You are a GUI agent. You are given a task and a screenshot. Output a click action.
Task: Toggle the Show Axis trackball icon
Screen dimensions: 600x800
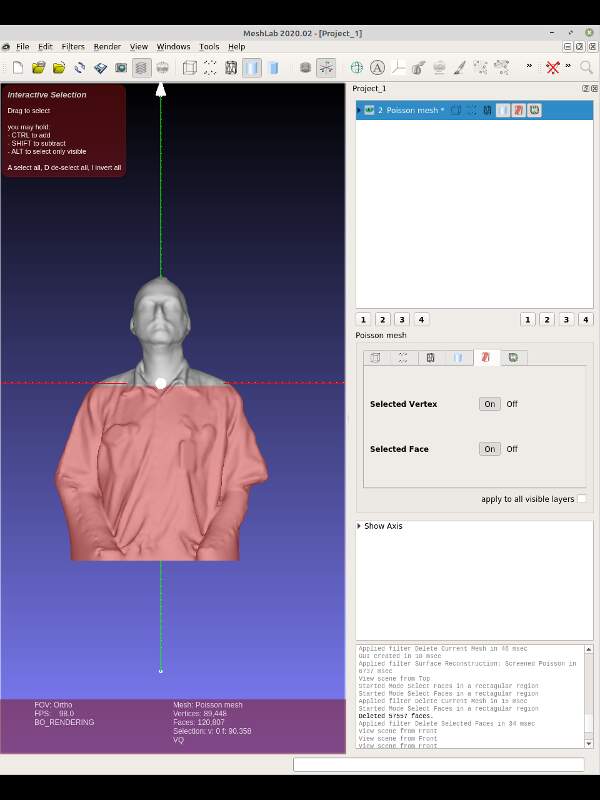[326, 67]
